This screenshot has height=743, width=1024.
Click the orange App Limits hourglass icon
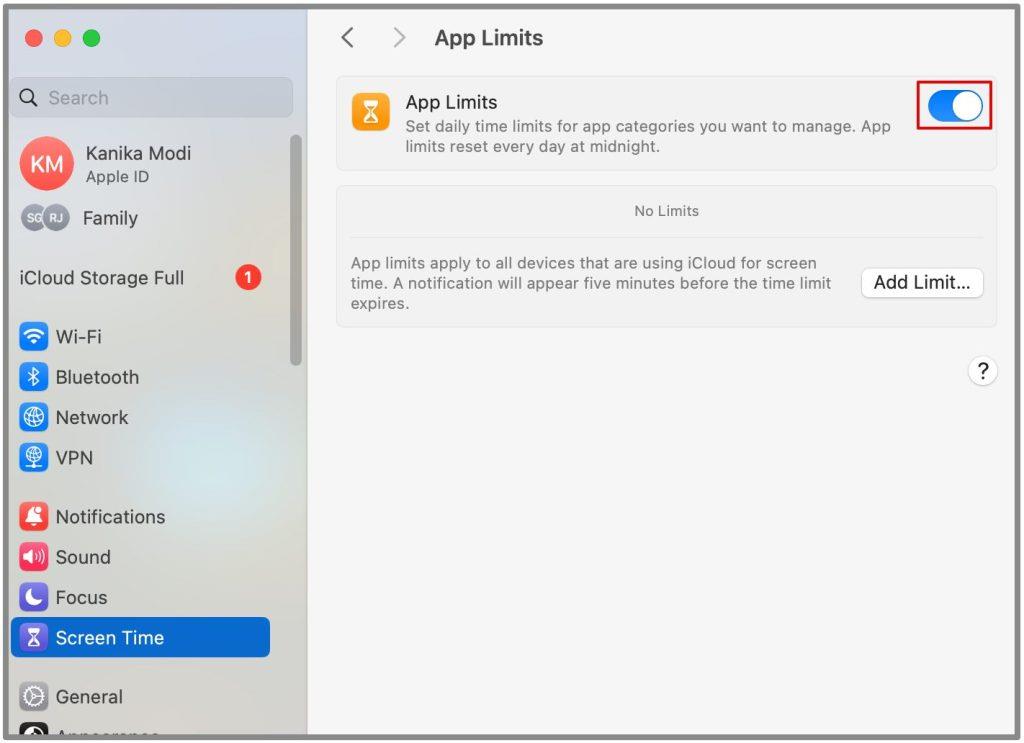point(370,112)
